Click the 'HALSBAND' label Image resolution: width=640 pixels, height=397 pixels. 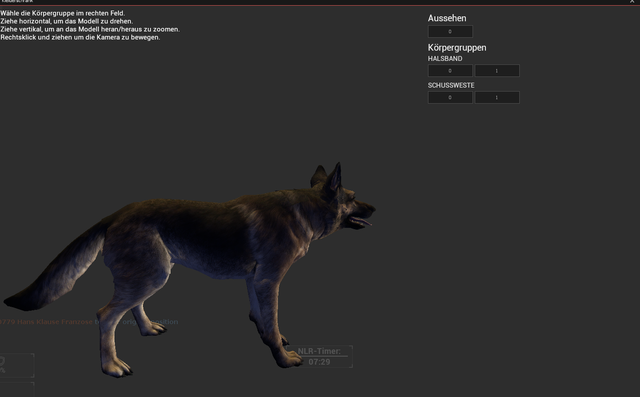pyautogui.click(x=445, y=59)
